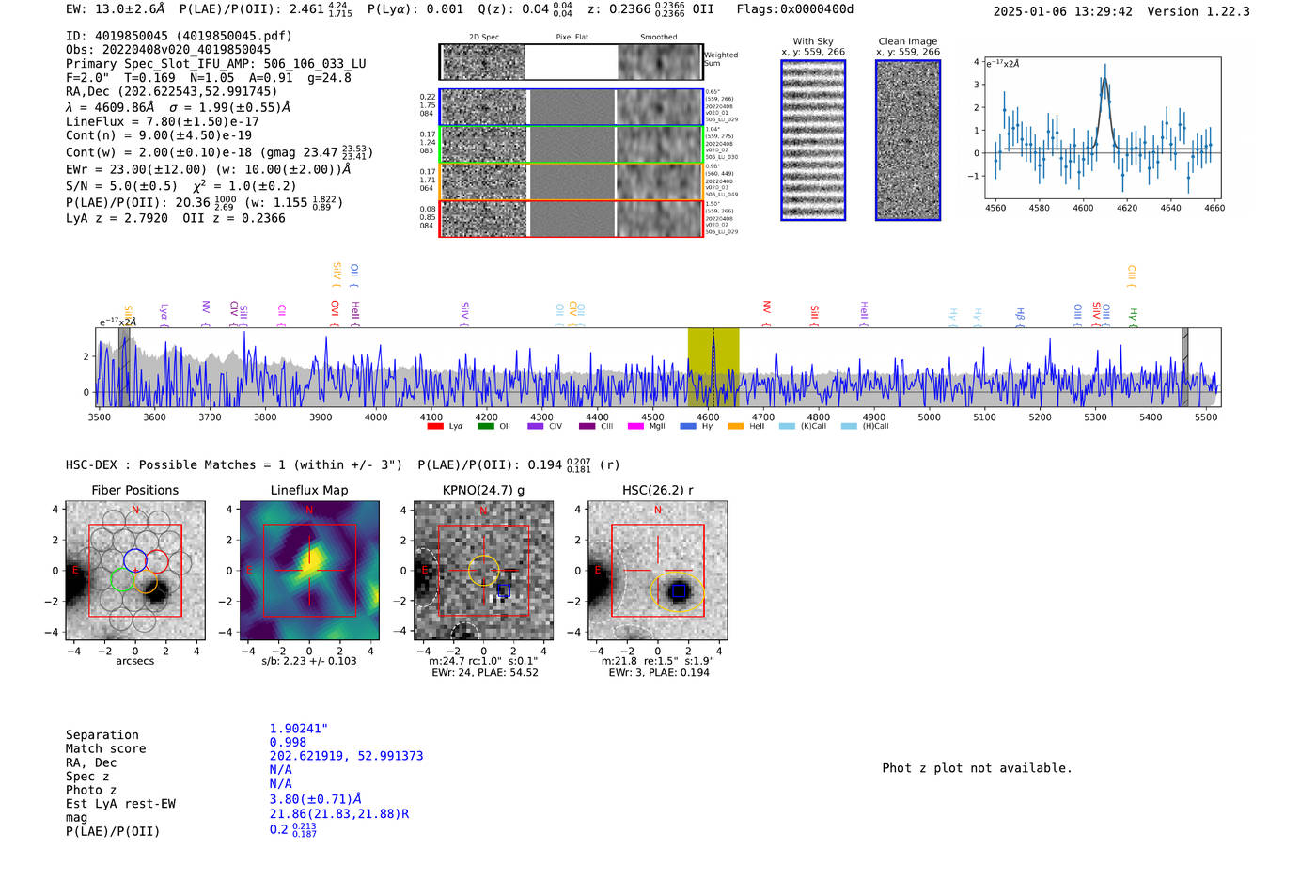
Task: Click the blue square marker in the HSC r image
Action: pyautogui.click(x=679, y=590)
